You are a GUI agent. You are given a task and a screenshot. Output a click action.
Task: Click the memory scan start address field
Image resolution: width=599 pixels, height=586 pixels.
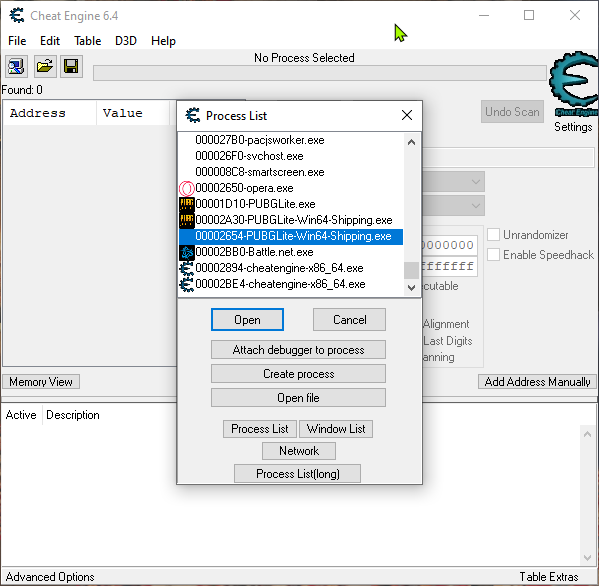coord(450,245)
